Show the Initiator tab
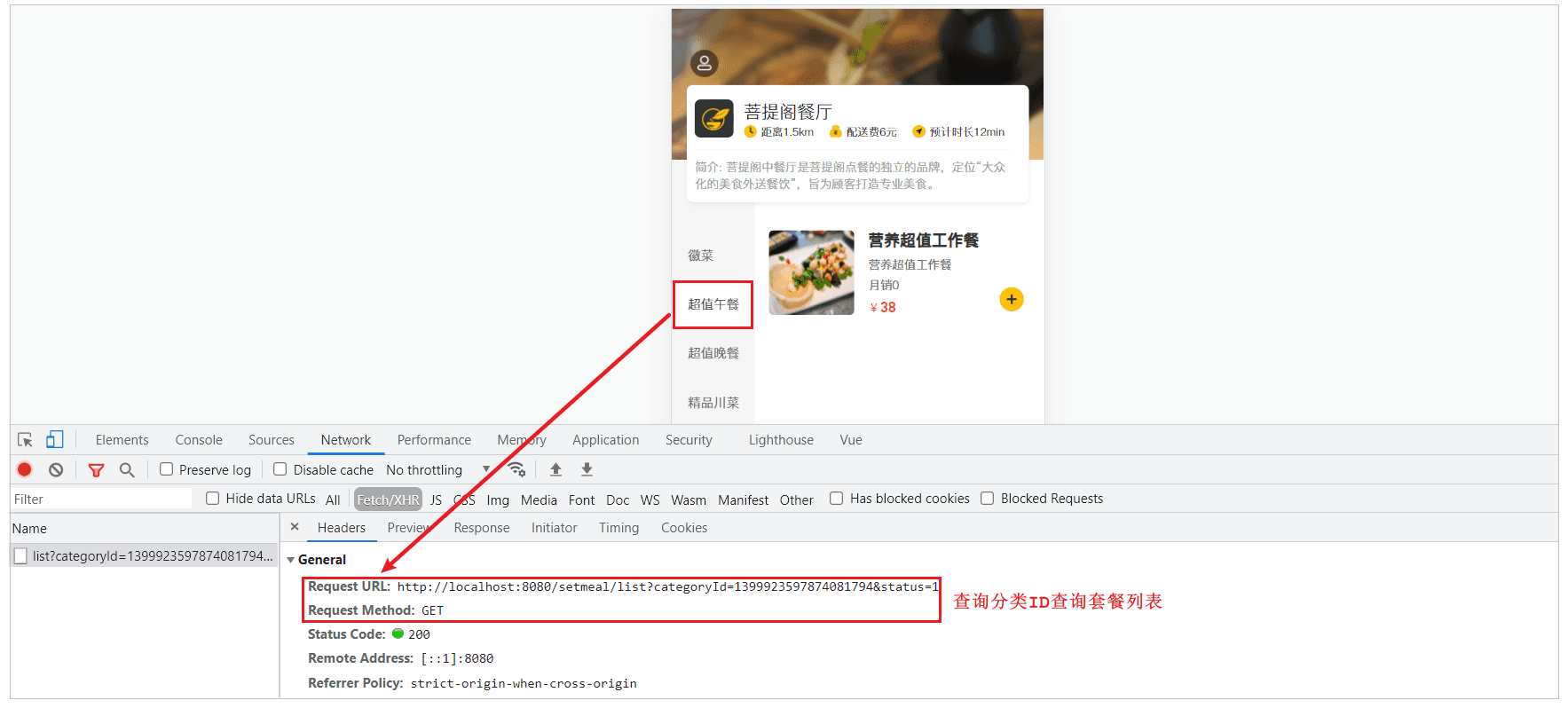Viewport: 1568px width, 708px height. 554,528
